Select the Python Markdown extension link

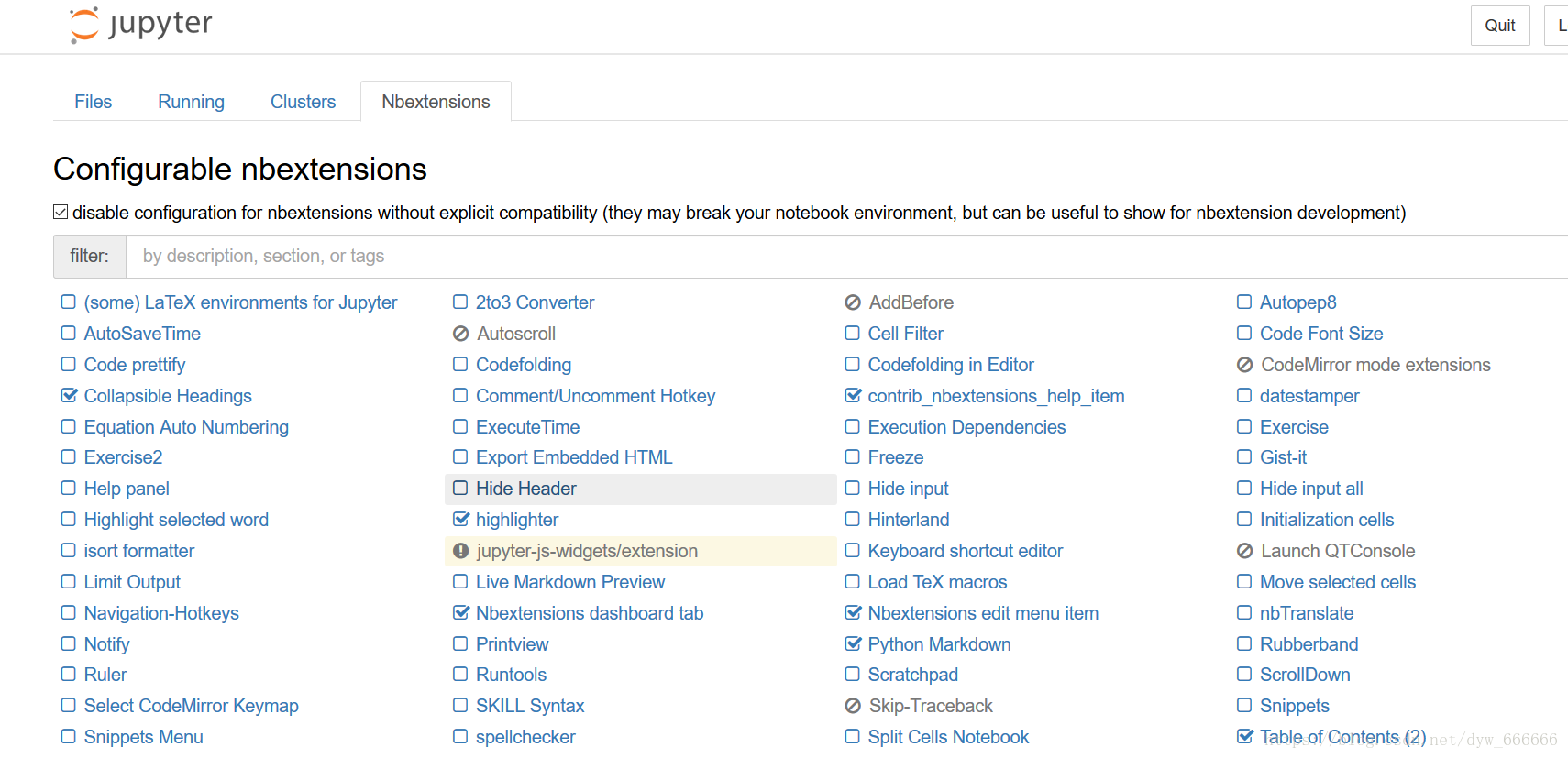(939, 644)
